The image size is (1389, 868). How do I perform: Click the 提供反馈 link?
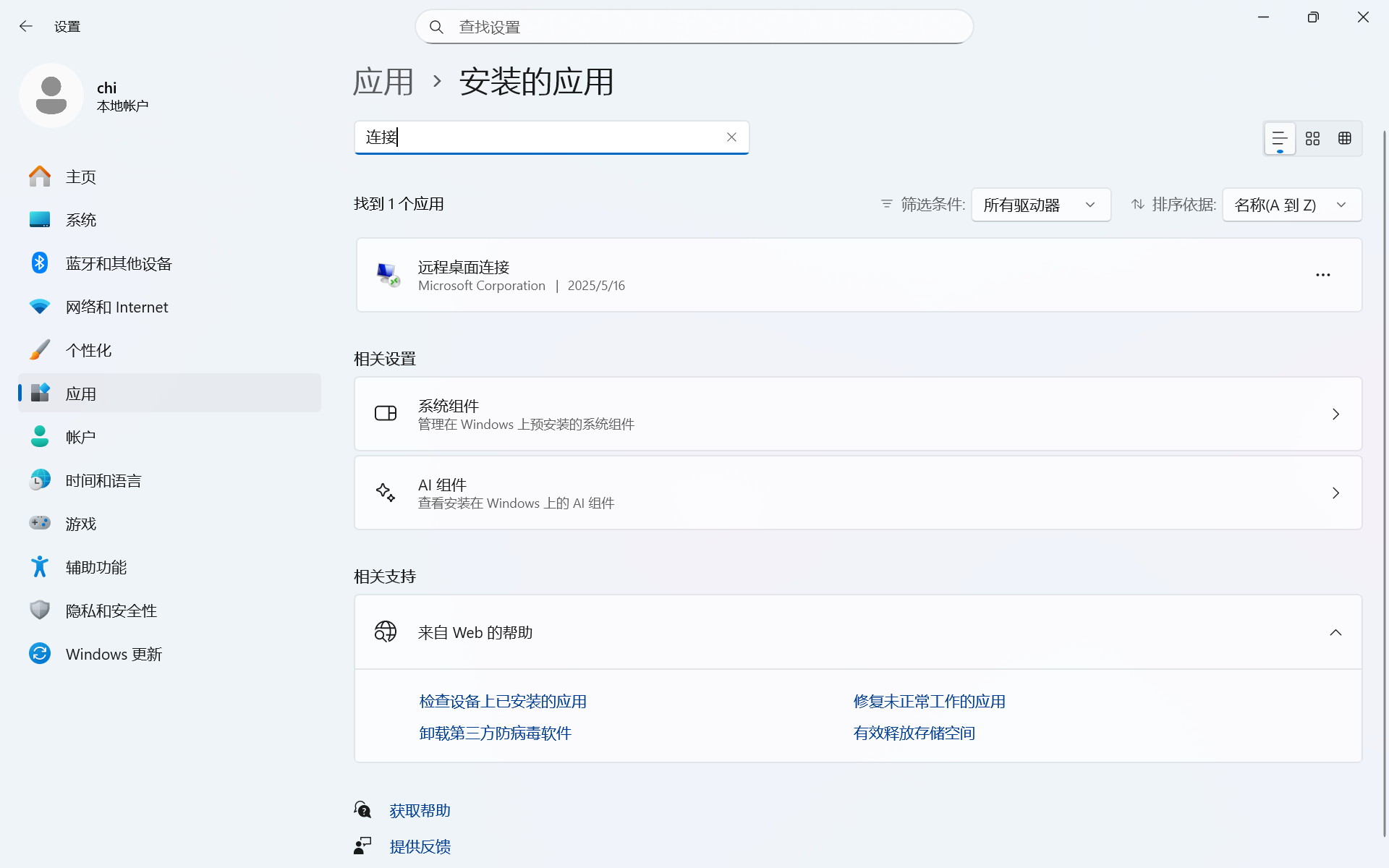[x=420, y=847]
